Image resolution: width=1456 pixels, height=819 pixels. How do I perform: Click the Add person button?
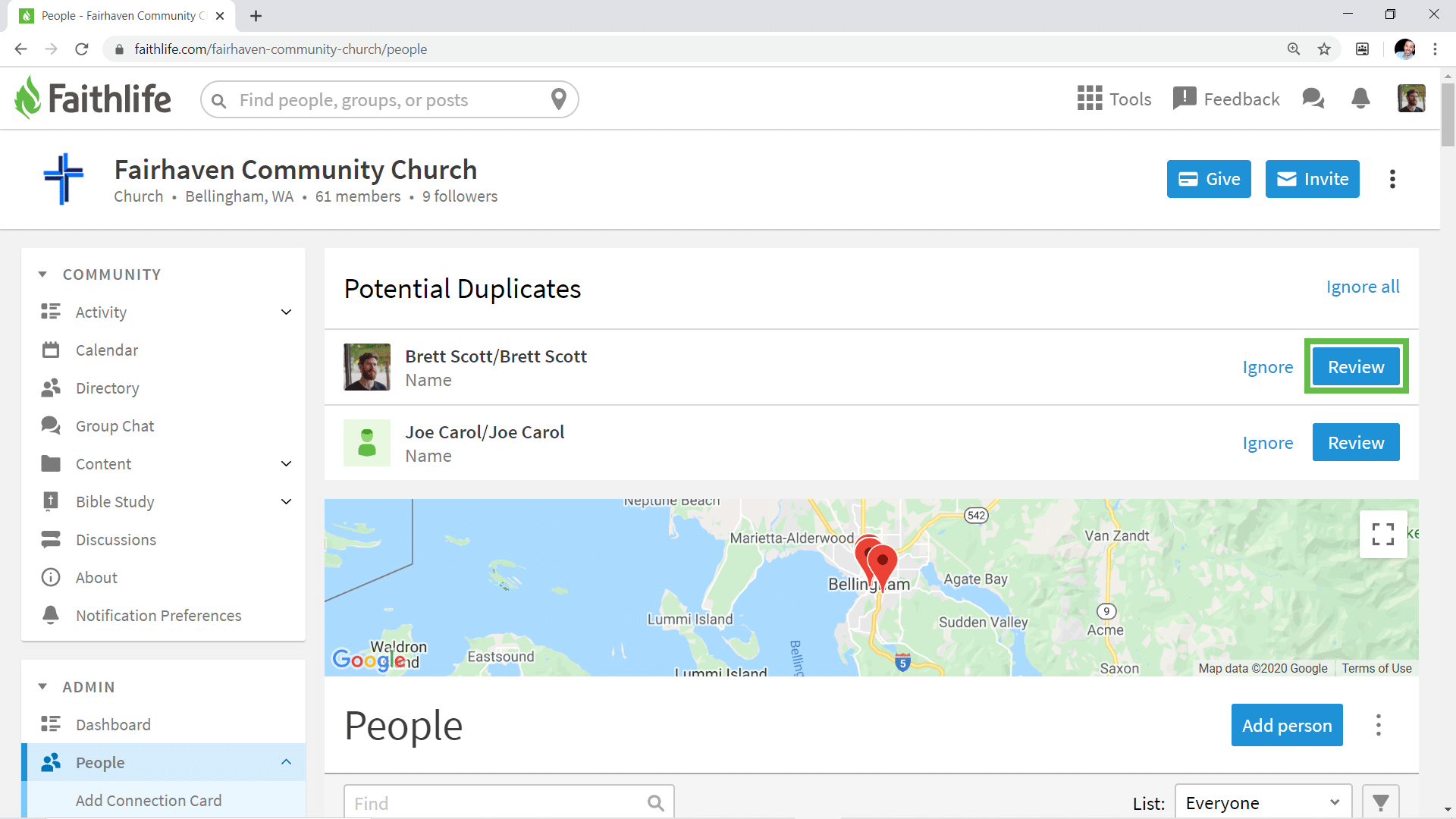pyautogui.click(x=1287, y=726)
